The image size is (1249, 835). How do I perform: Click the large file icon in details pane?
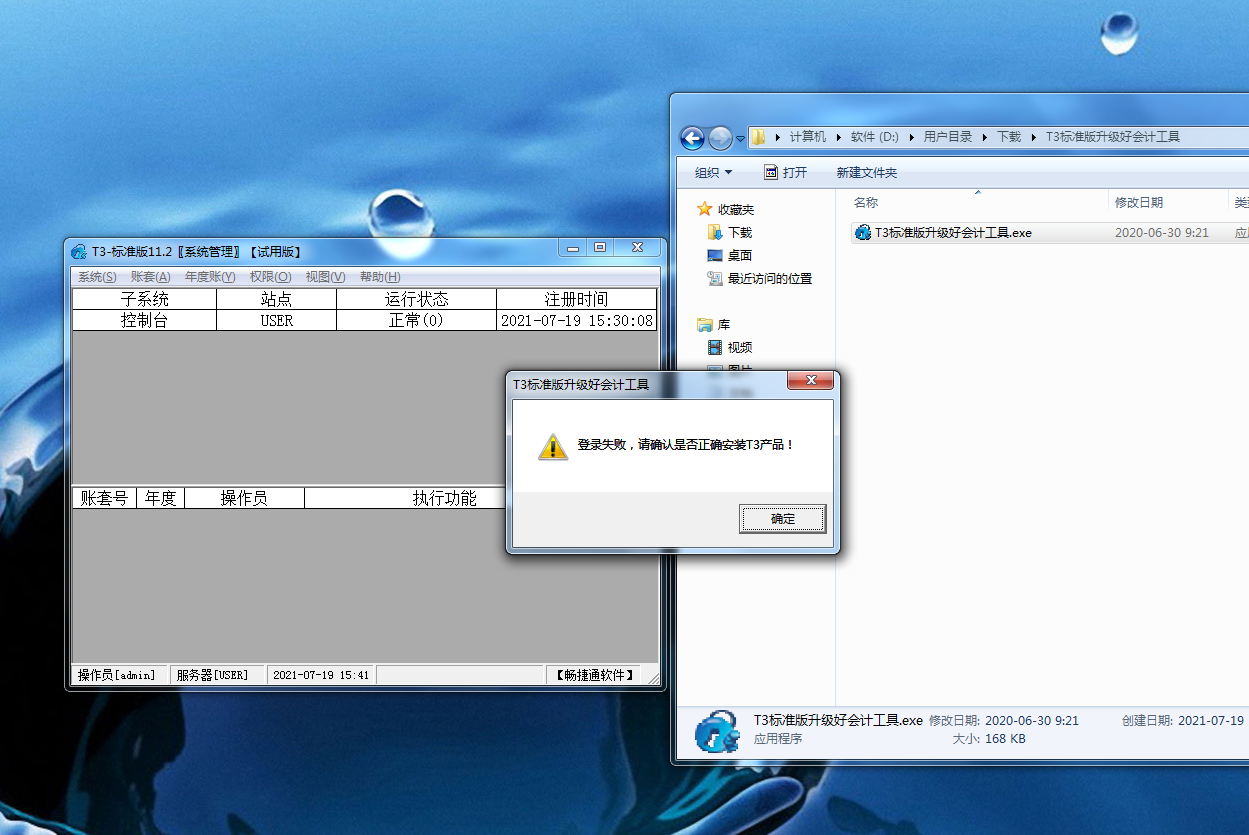pyautogui.click(x=718, y=732)
